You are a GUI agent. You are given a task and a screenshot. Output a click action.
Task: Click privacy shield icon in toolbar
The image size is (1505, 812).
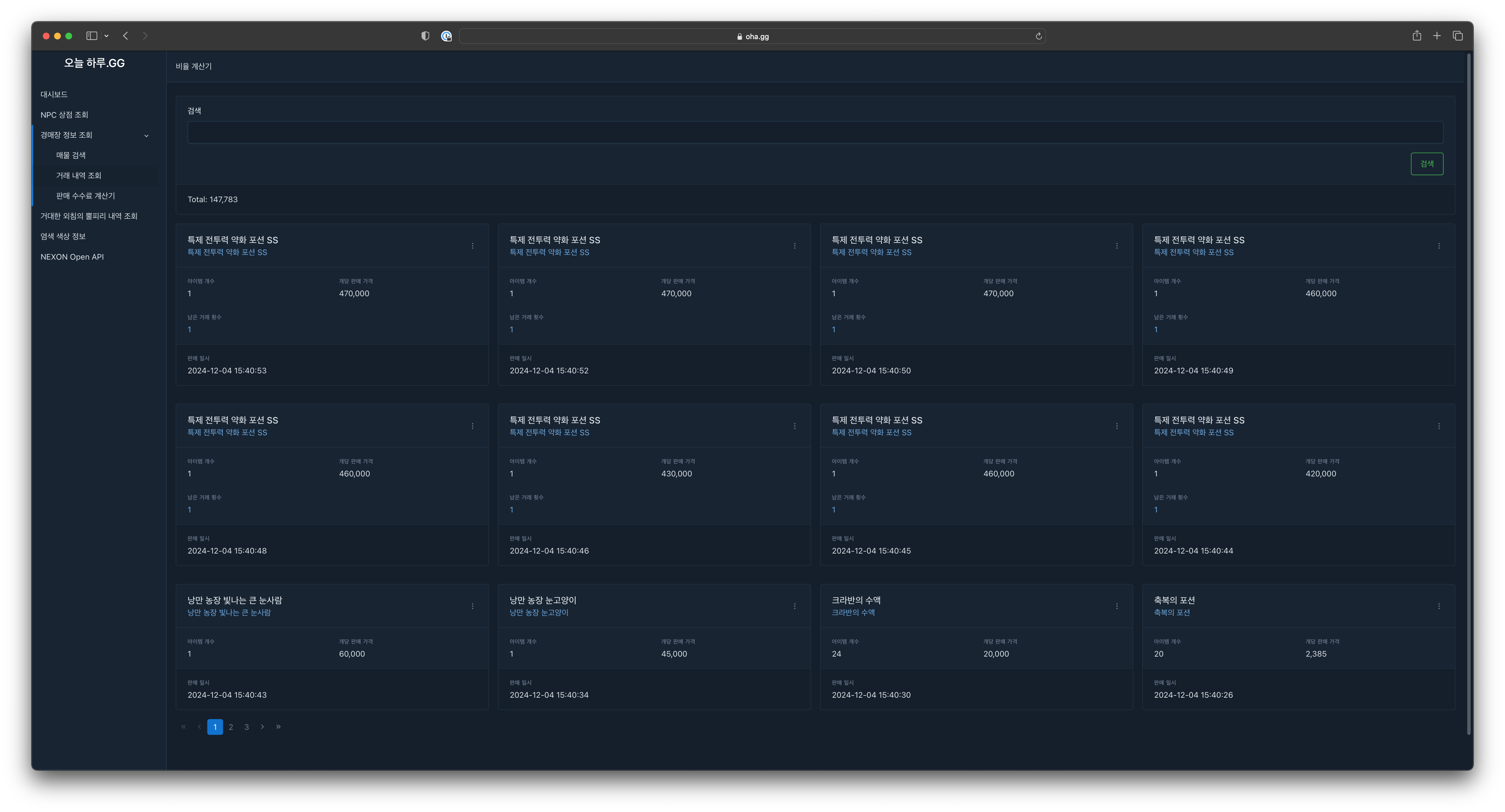click(425, 36)
